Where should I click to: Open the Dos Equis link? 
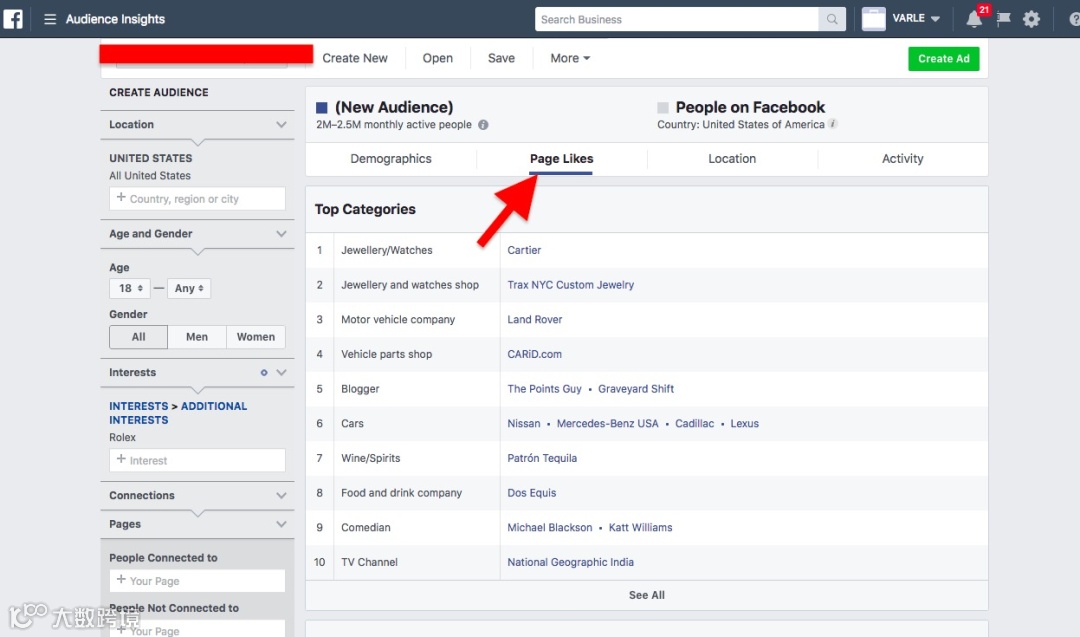pyautogui.click(x=532, y=493)
